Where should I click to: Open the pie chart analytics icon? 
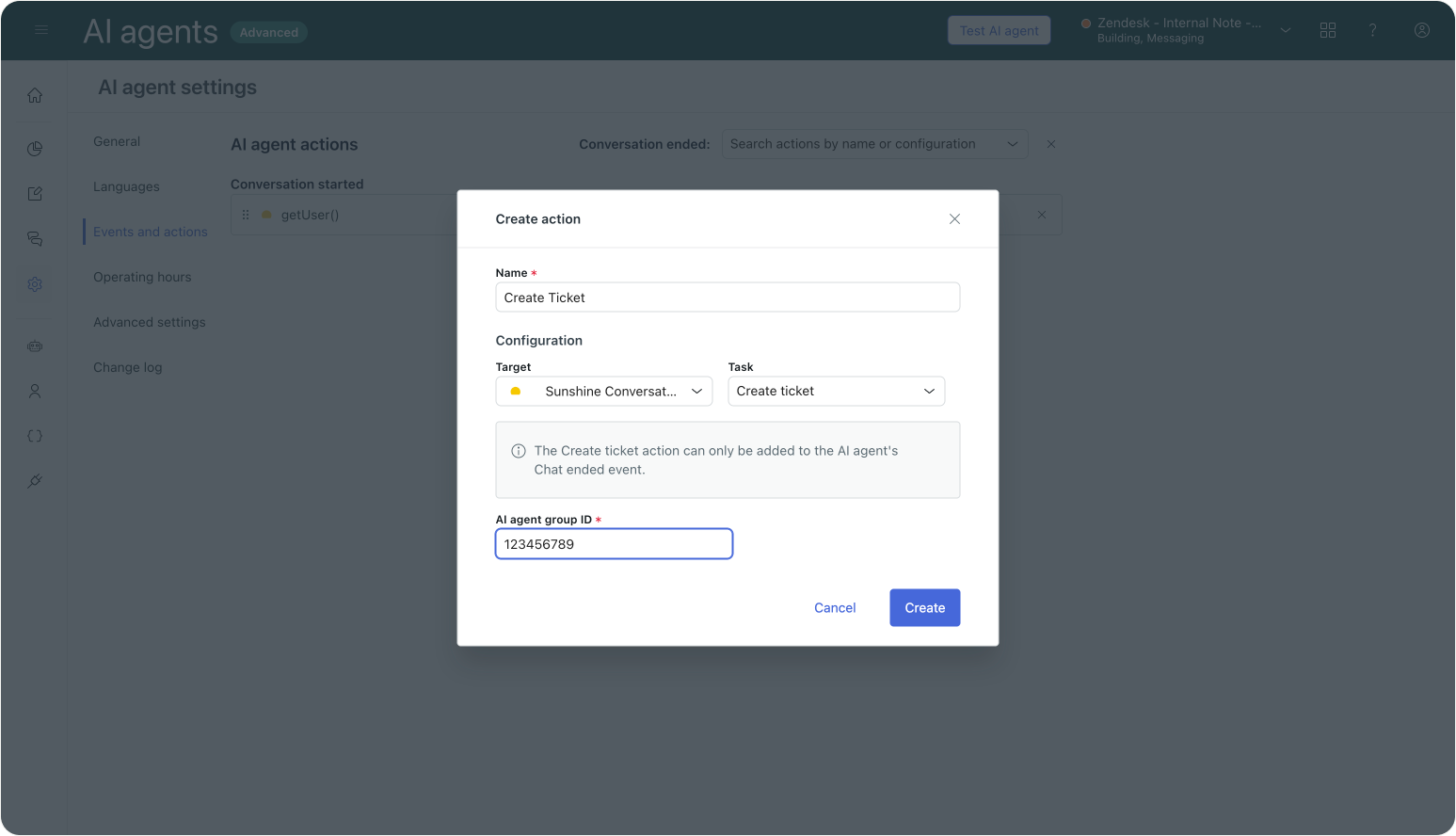pyautogui.click(x=35, y=149)
